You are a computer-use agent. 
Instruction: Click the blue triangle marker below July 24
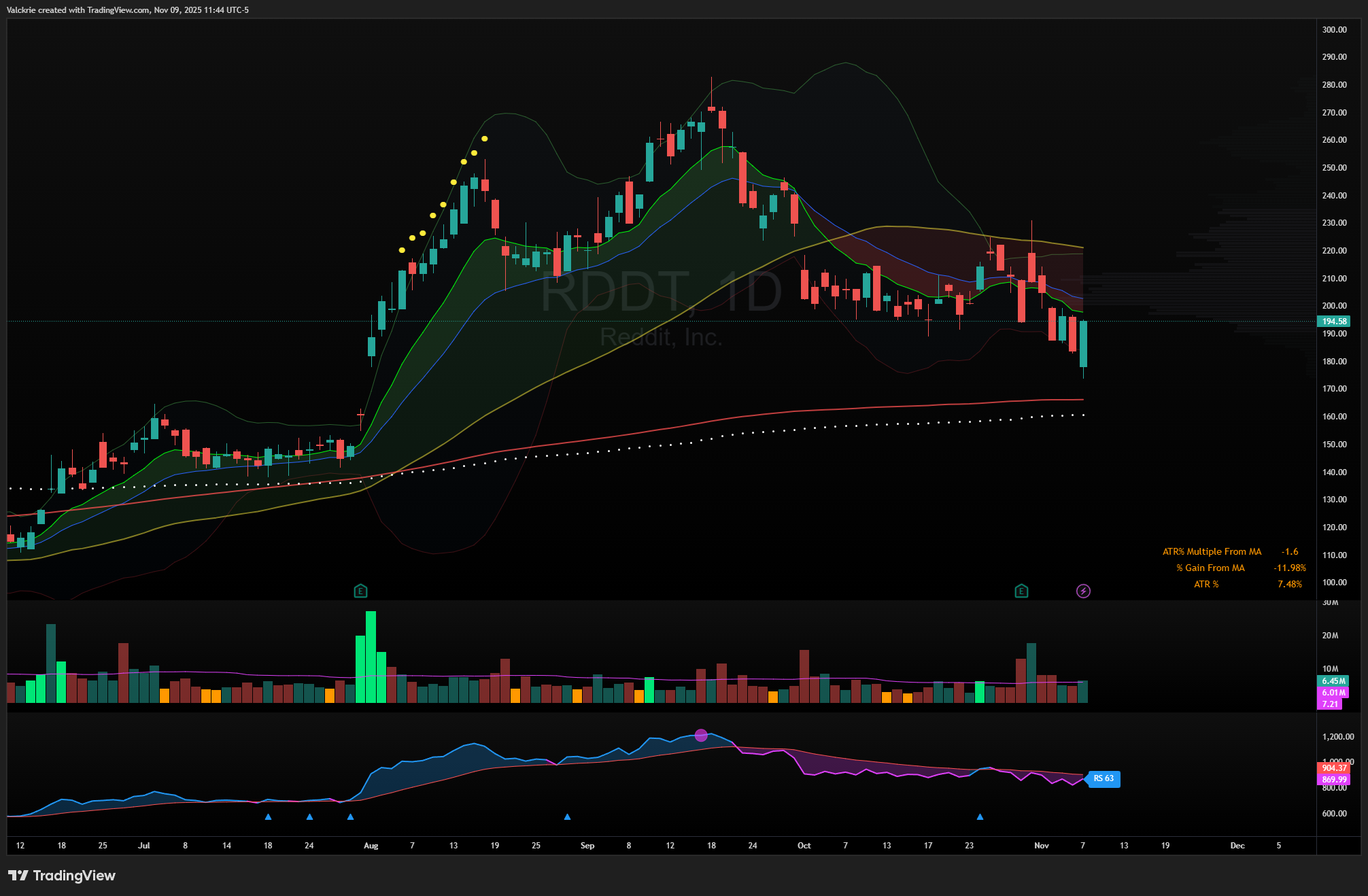click(x=309, y=816)
